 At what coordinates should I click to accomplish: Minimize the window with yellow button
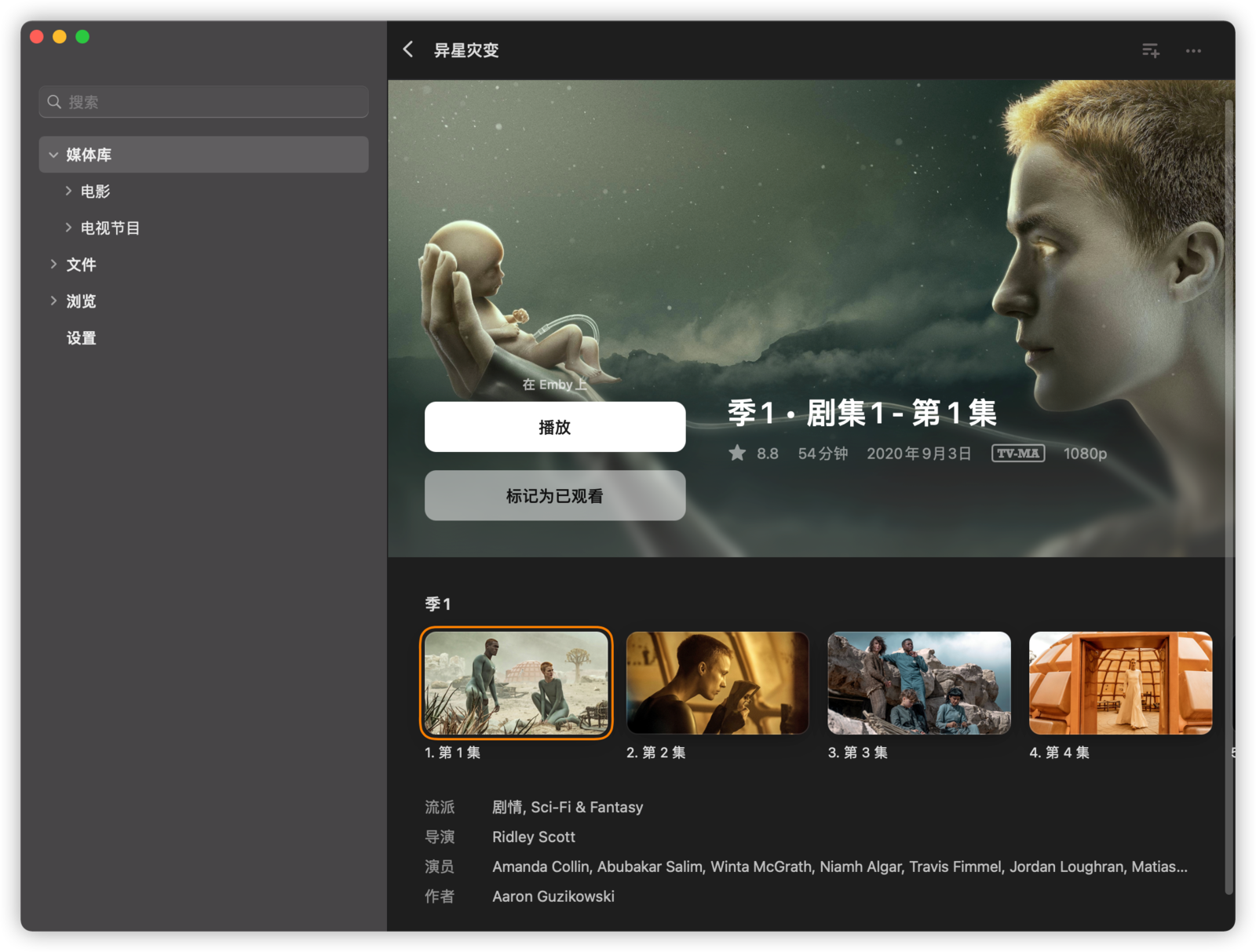point(60,37)
